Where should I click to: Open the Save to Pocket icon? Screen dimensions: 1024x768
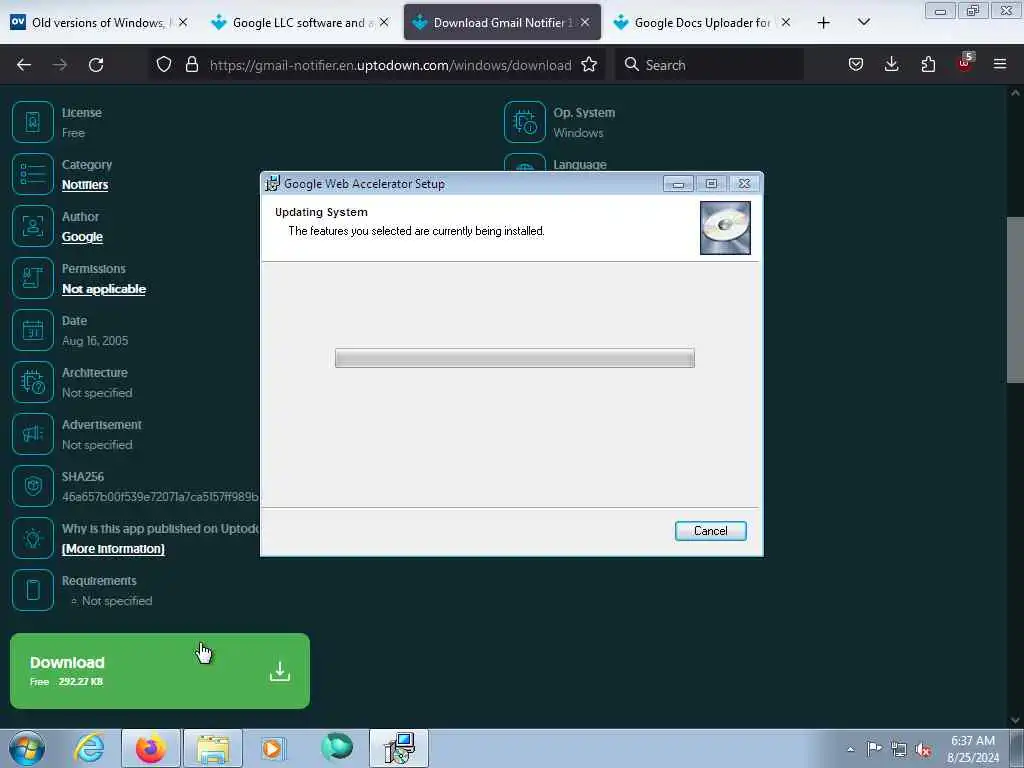[856, 64]
